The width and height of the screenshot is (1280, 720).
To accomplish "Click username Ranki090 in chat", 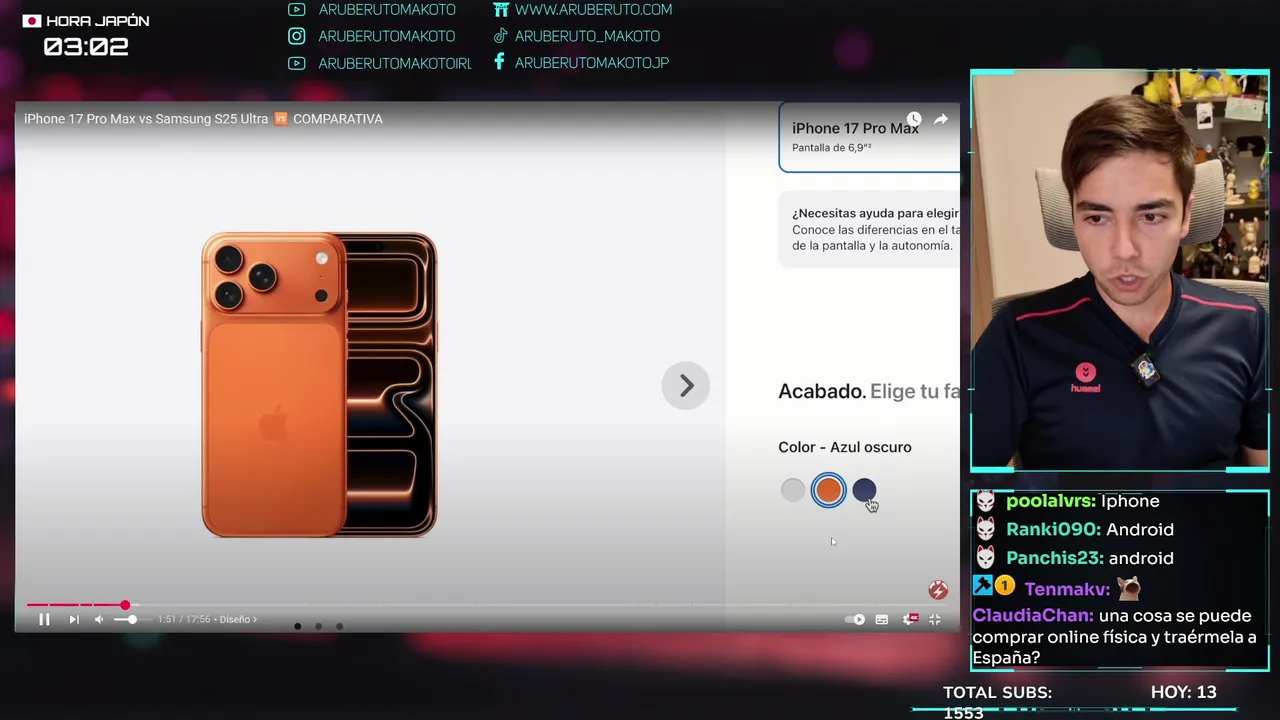I will coord(1054,530).
